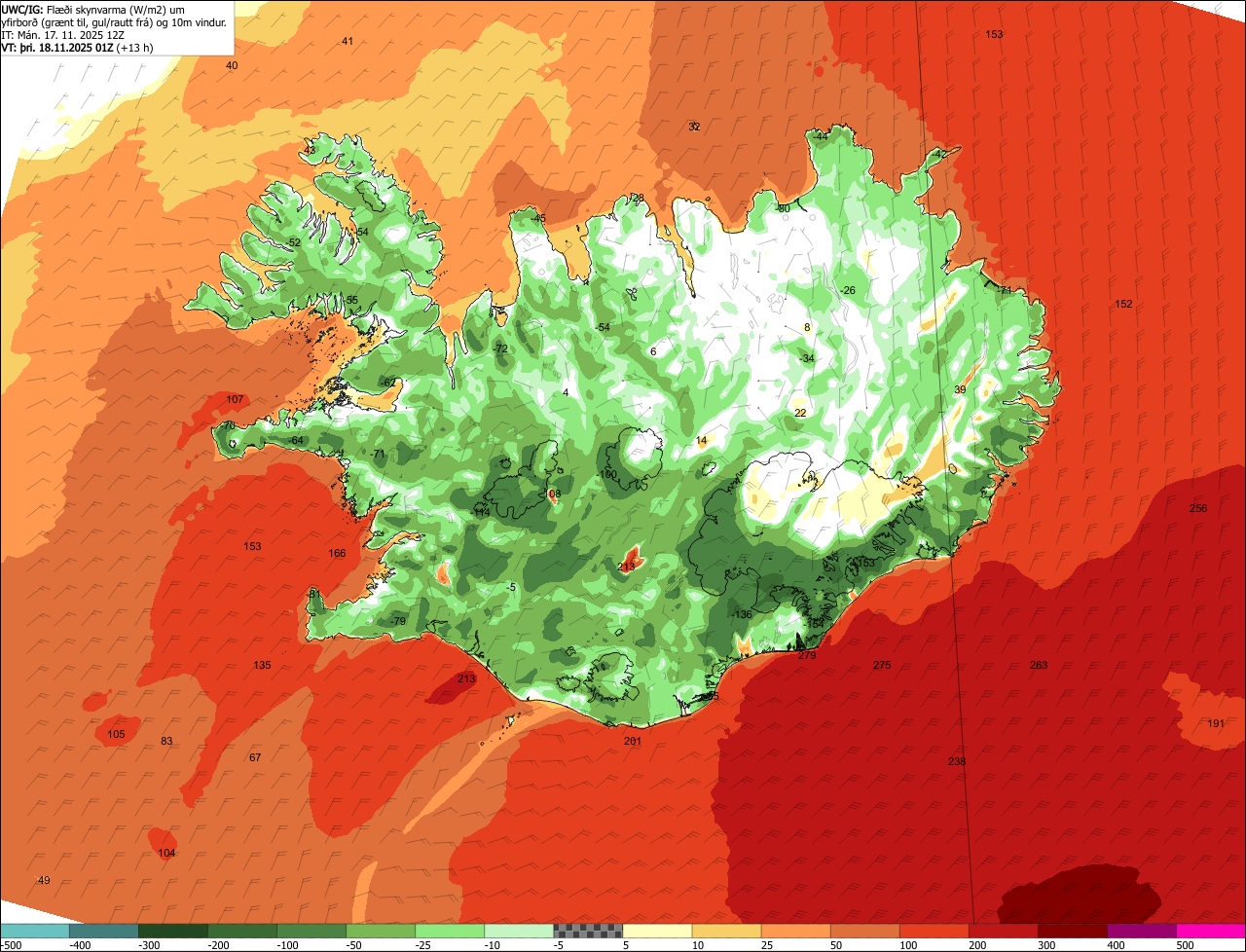The height and width of the screenshot is (952, 1246).
Task: Click the map value '39' in east Iceland
Action: tap(960, 389)
